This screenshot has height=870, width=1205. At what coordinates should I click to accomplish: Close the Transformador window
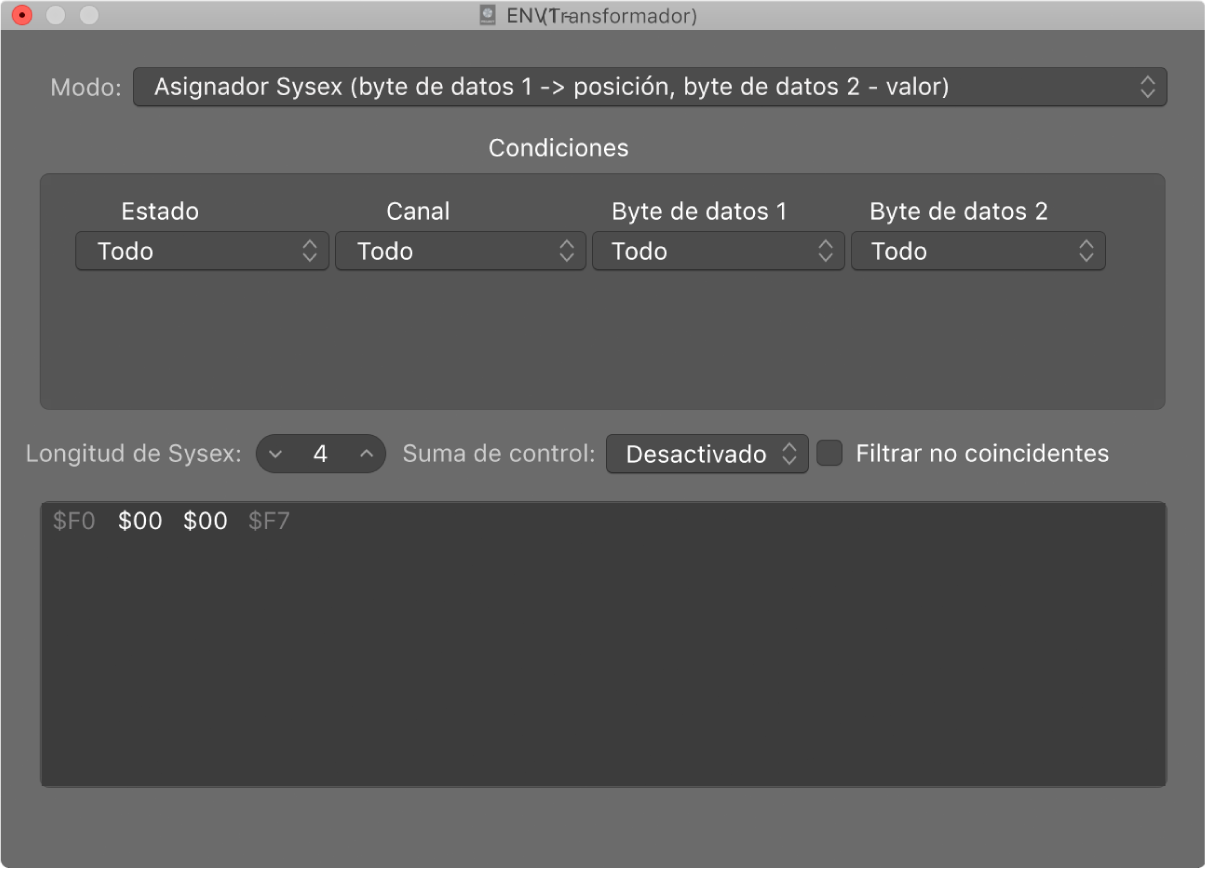22,16
